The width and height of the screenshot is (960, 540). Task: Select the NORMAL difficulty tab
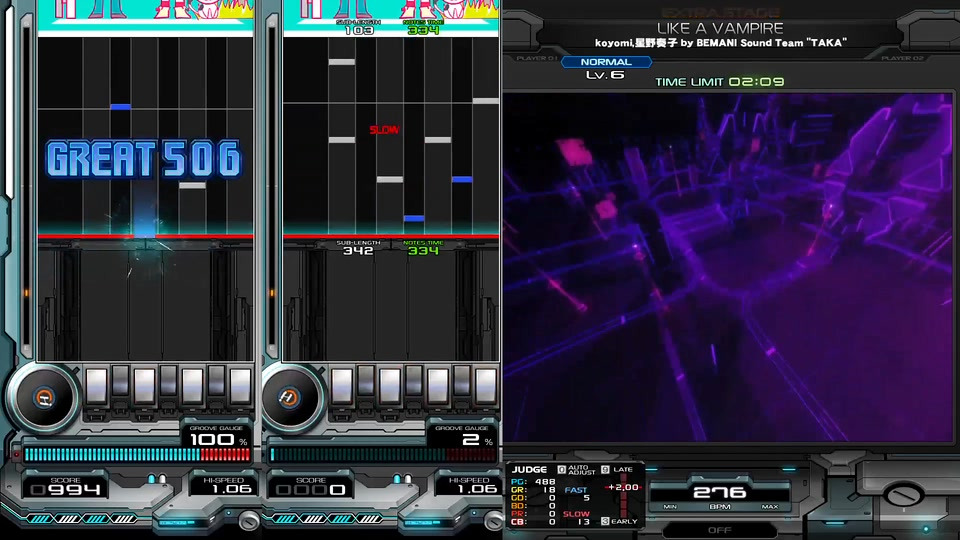[x=606, y=62]
